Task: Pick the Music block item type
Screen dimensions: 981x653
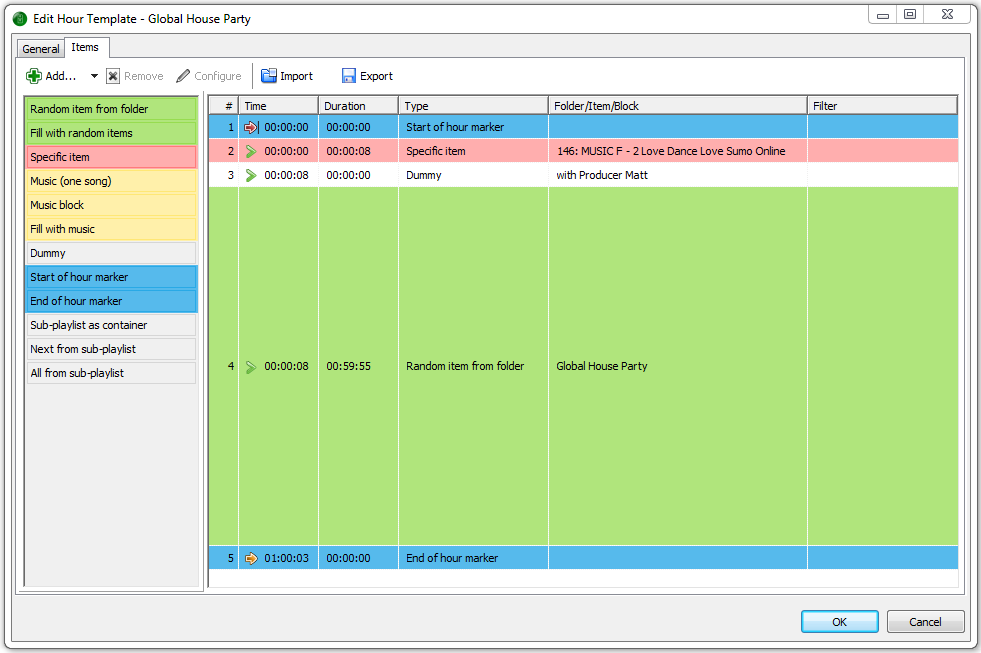Action: pyautogui.click(x=111, y=205)
